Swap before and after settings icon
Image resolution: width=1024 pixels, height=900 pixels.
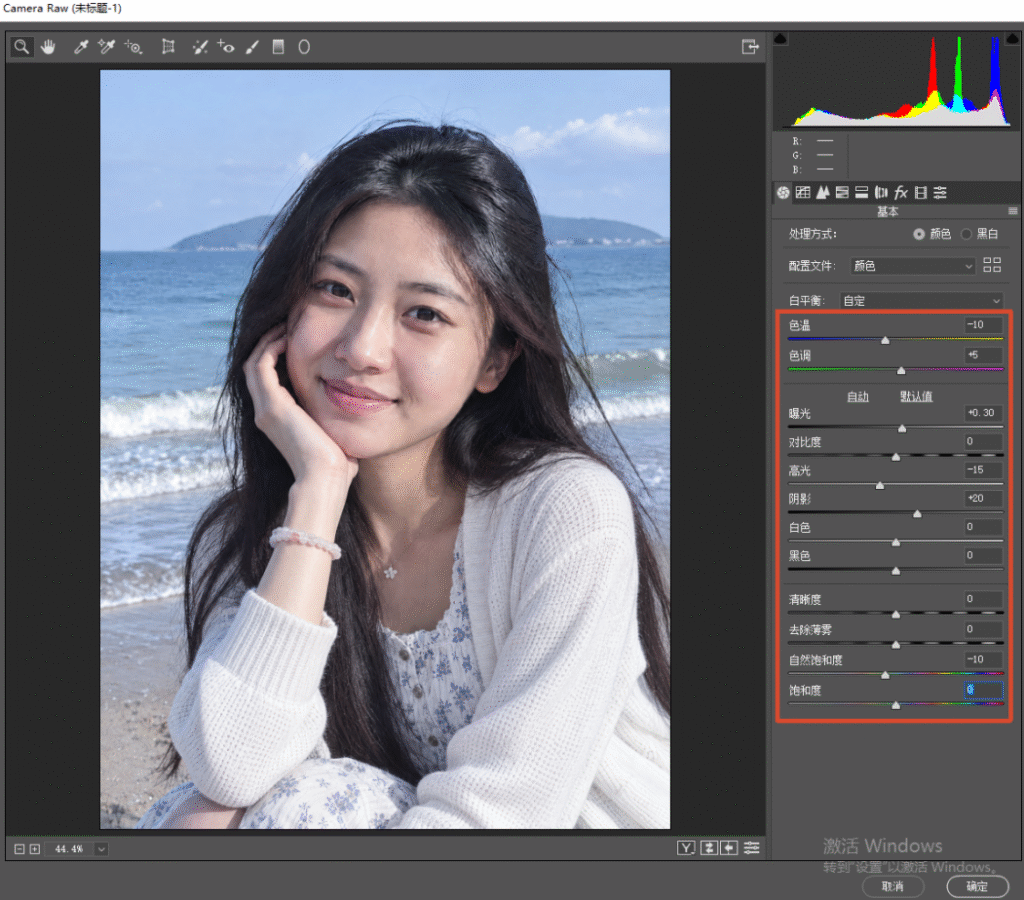[x=709, y=848]
